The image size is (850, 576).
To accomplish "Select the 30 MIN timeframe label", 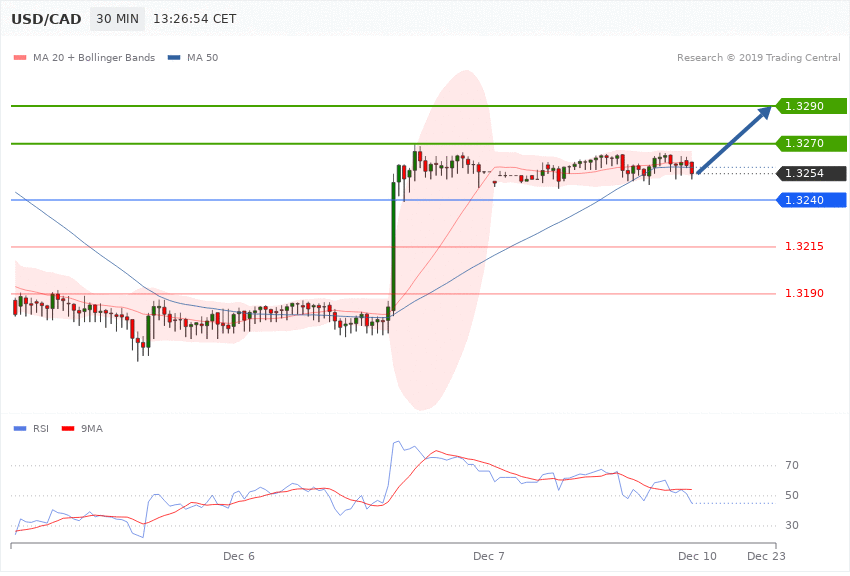I will point(118,19).
